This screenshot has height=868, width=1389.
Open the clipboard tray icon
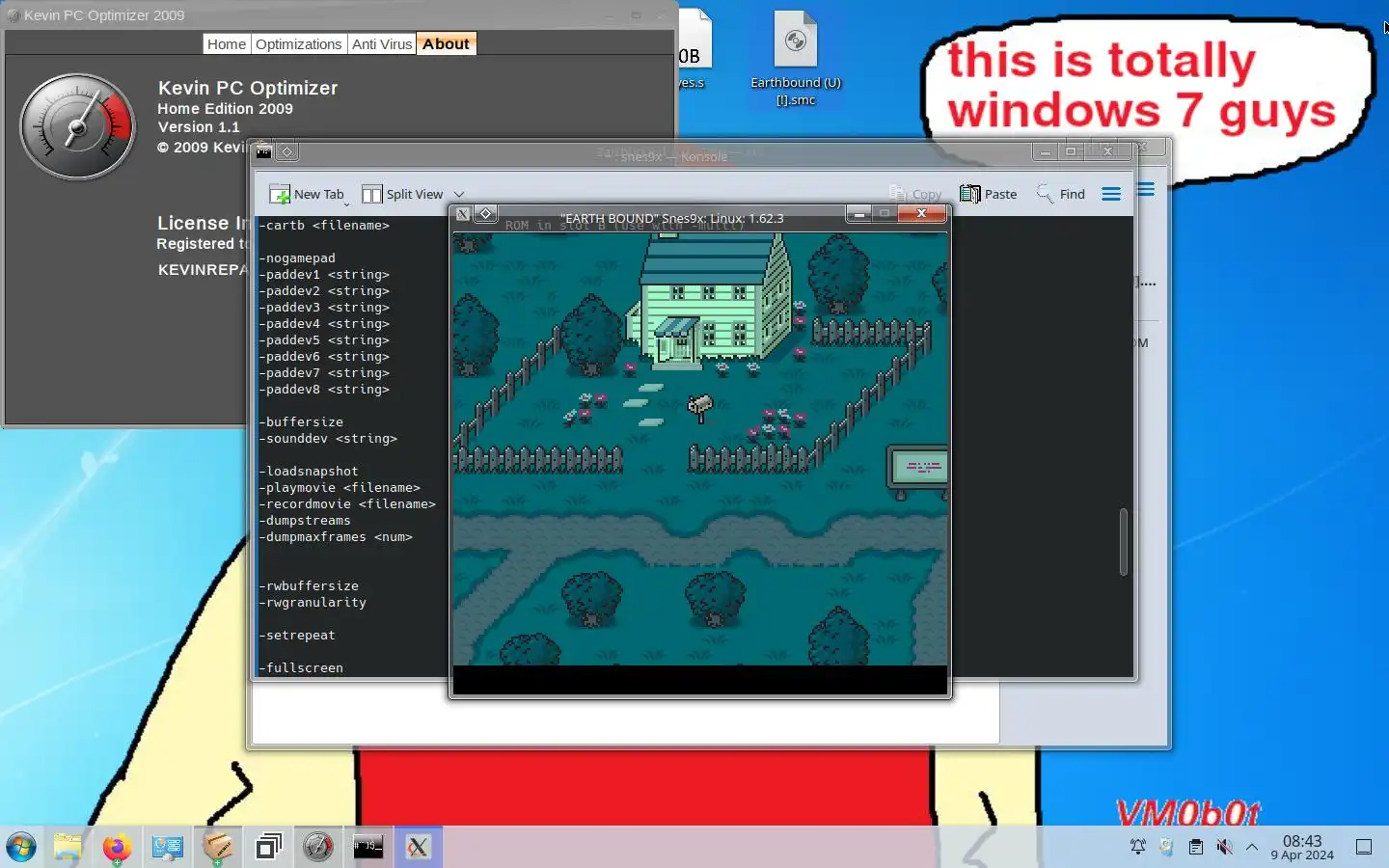coord(1196,847)
